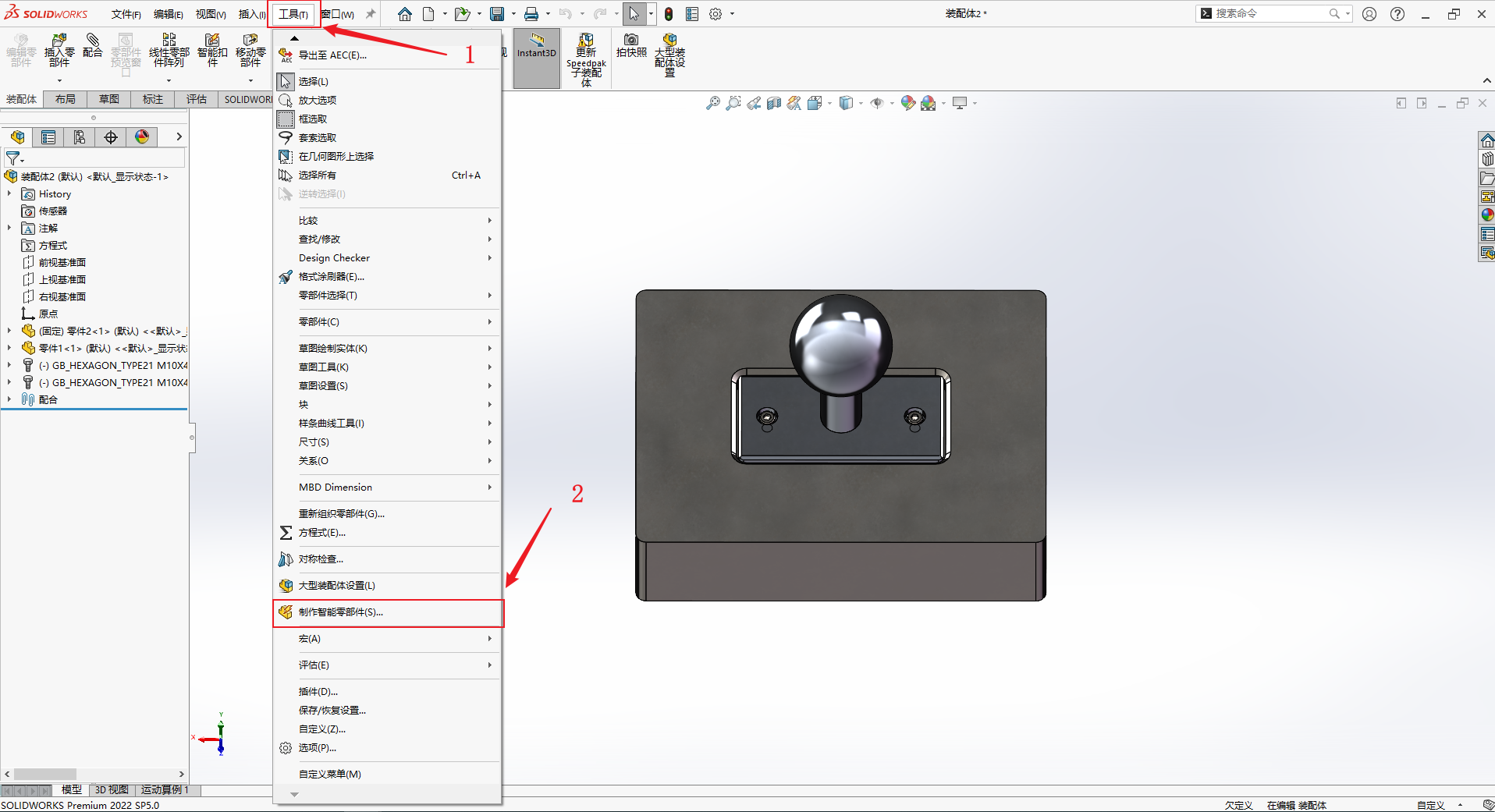Toggle the Instant3D button

(537, 59)
